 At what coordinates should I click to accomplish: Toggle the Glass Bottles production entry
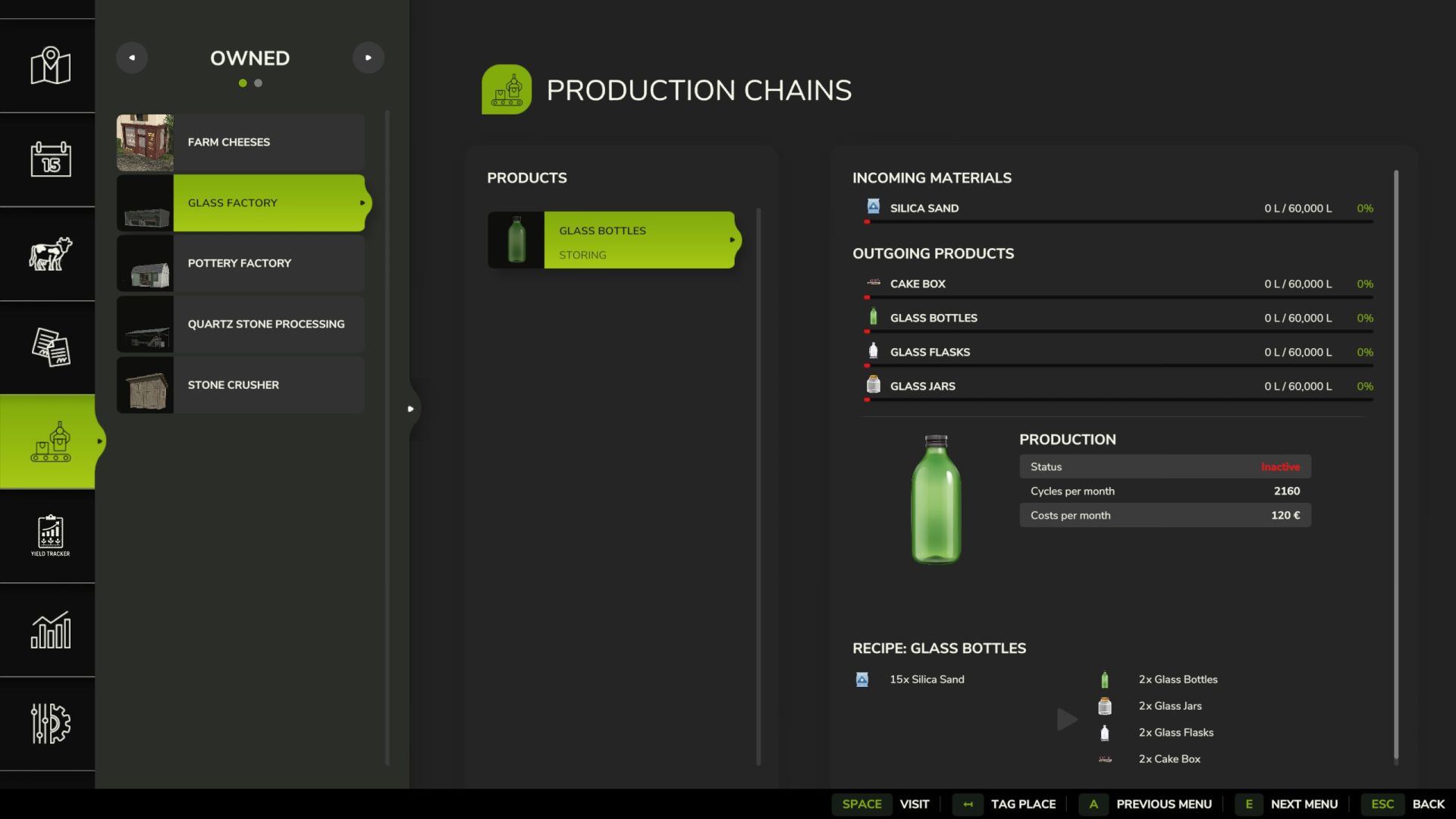[613, 240]
